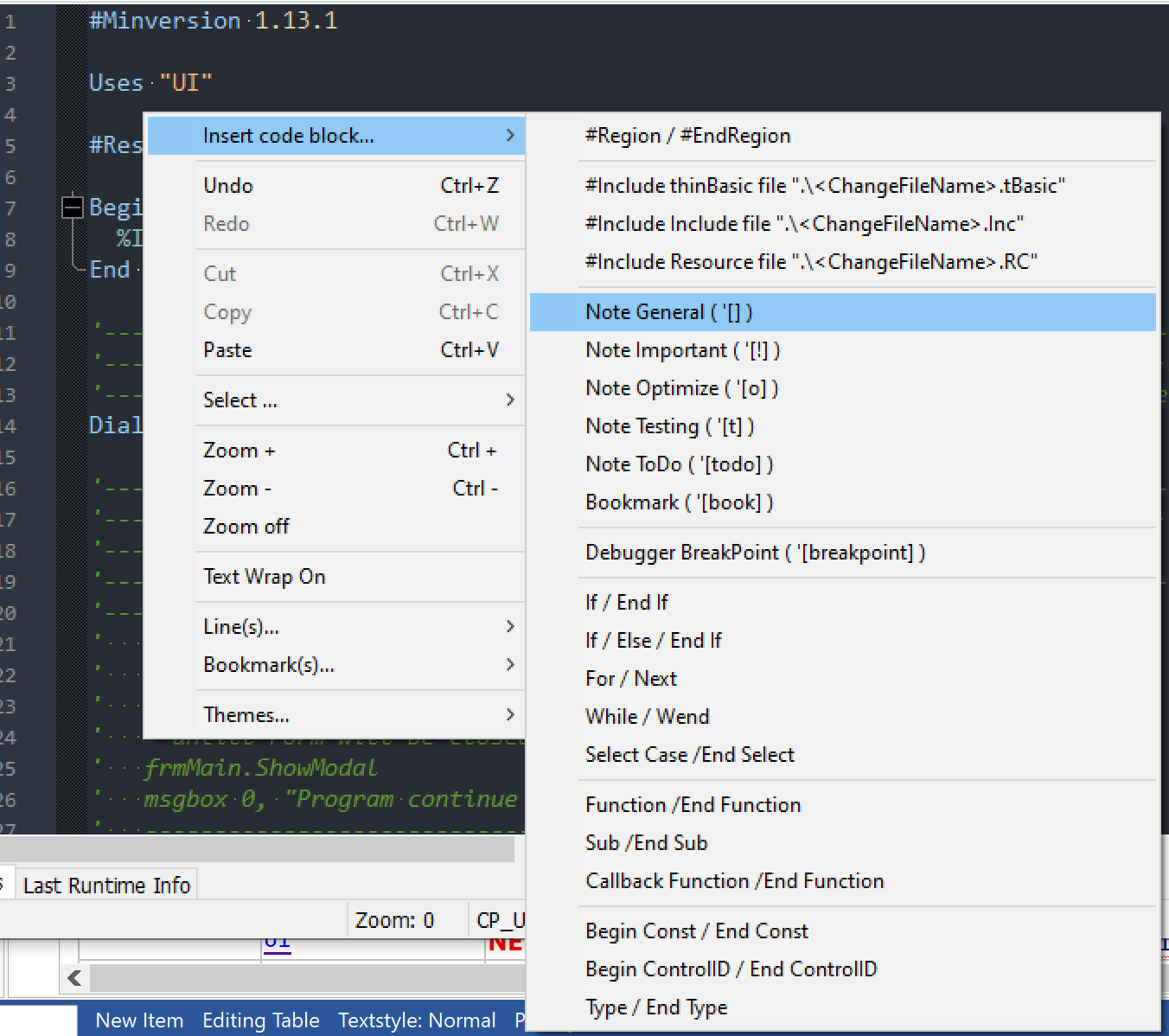Collapse the Begin code fold marker

pyautogui.click(x=73, y=208)
